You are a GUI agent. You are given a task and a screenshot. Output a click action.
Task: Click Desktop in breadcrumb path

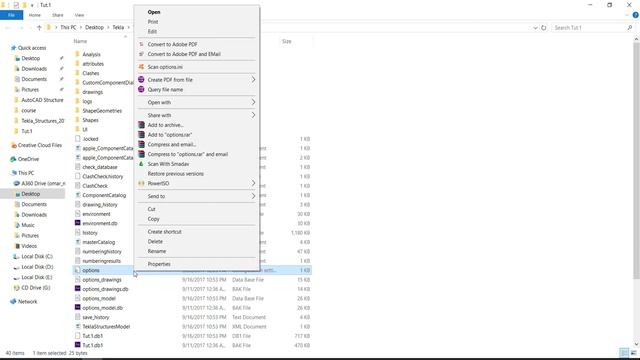point(94,27)
